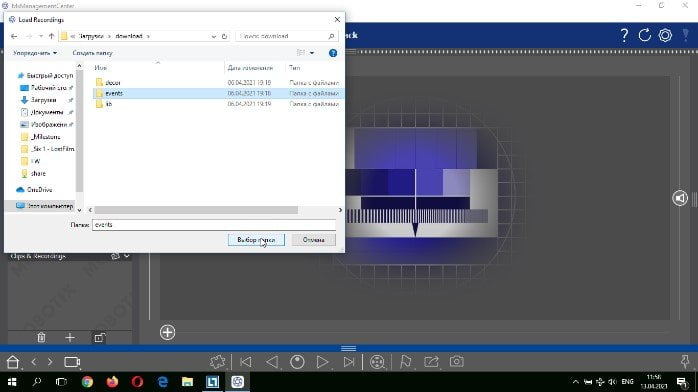Click the search download field
698x392 pixels.
pyautogui.click(x=287, y=36)
